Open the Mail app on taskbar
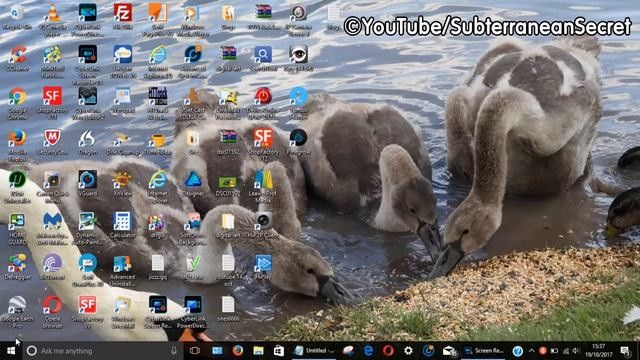This screenshot has width=640, height=360. pos(449,351)
